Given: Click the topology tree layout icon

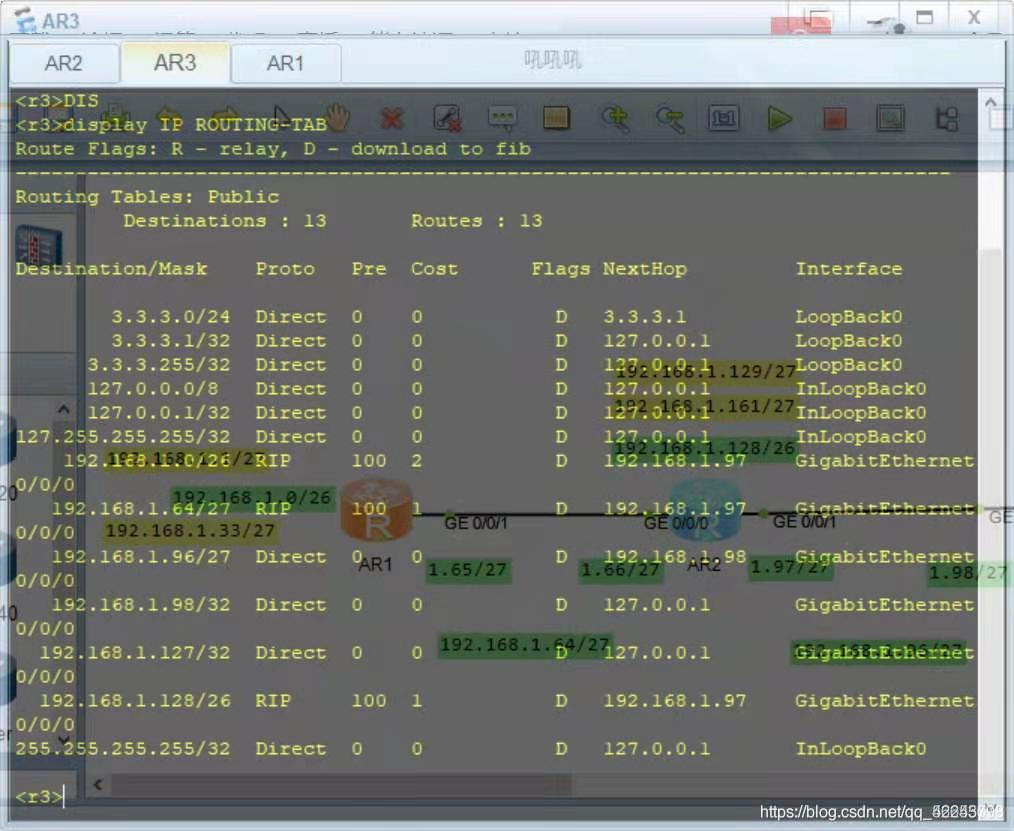Looking at the screenshot, I should tap(947, 118).
